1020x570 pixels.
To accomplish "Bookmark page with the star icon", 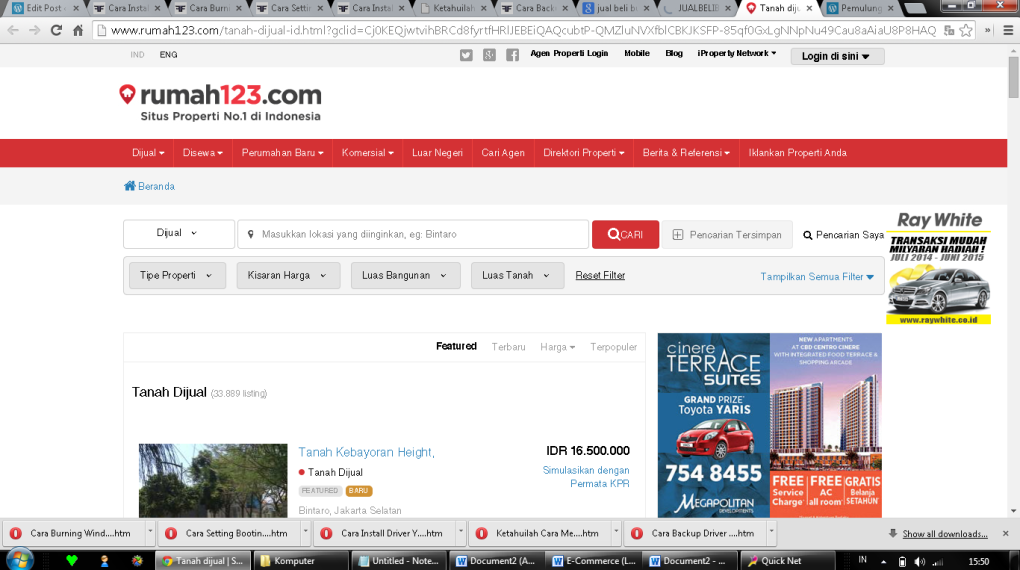I will (966, 30).
